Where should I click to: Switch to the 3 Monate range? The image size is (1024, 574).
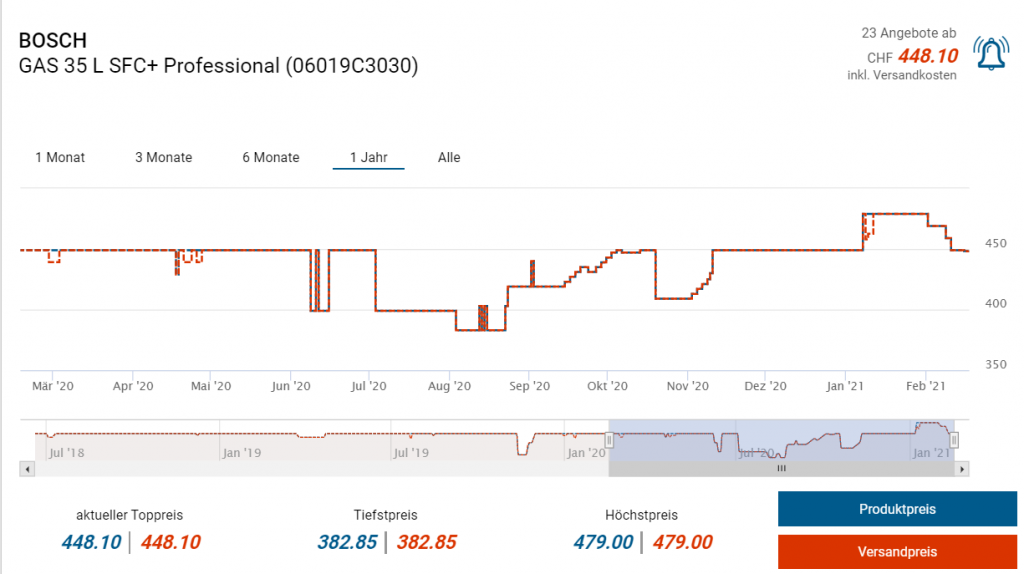164,157
